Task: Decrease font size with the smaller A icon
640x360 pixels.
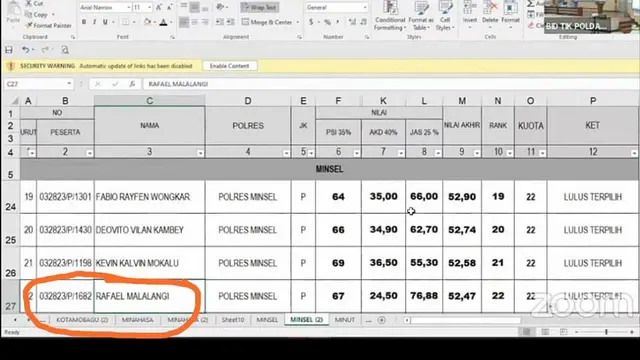Action: point(169,7)
